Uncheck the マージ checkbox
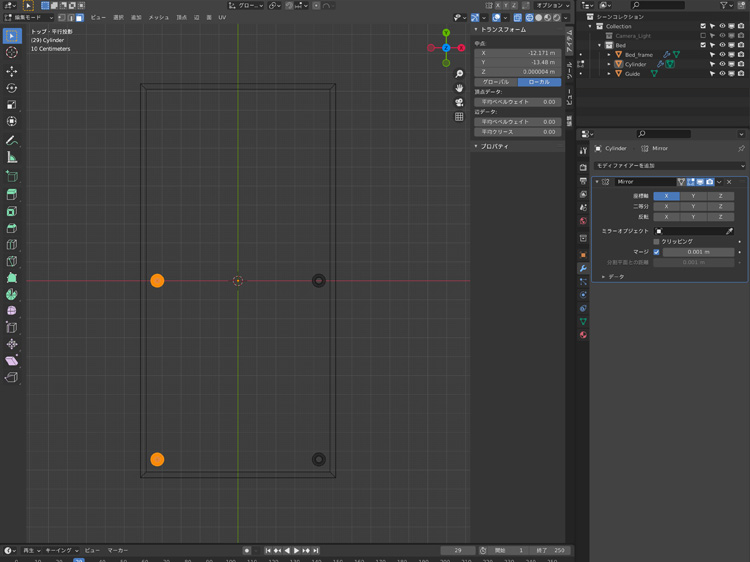Image resolution: width=750 pixels, height=562 pixels. point(657,252)
